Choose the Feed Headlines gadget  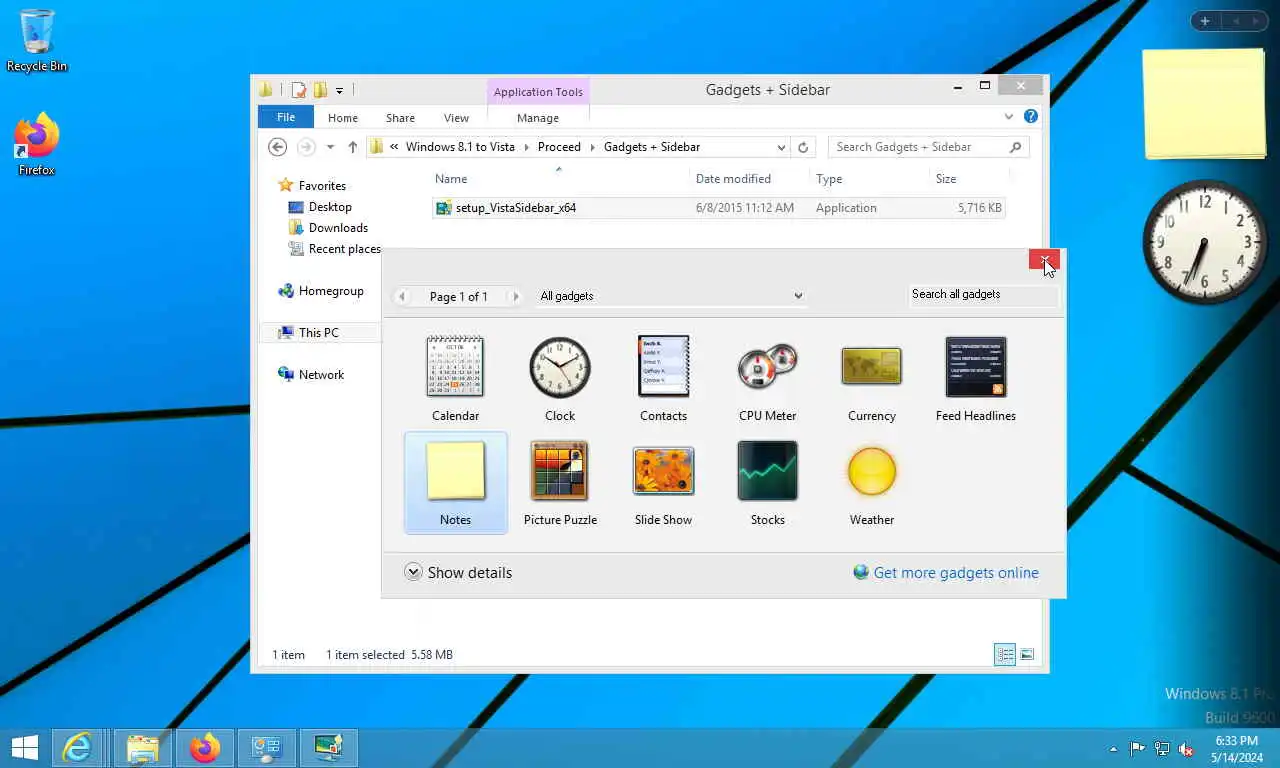975,378
